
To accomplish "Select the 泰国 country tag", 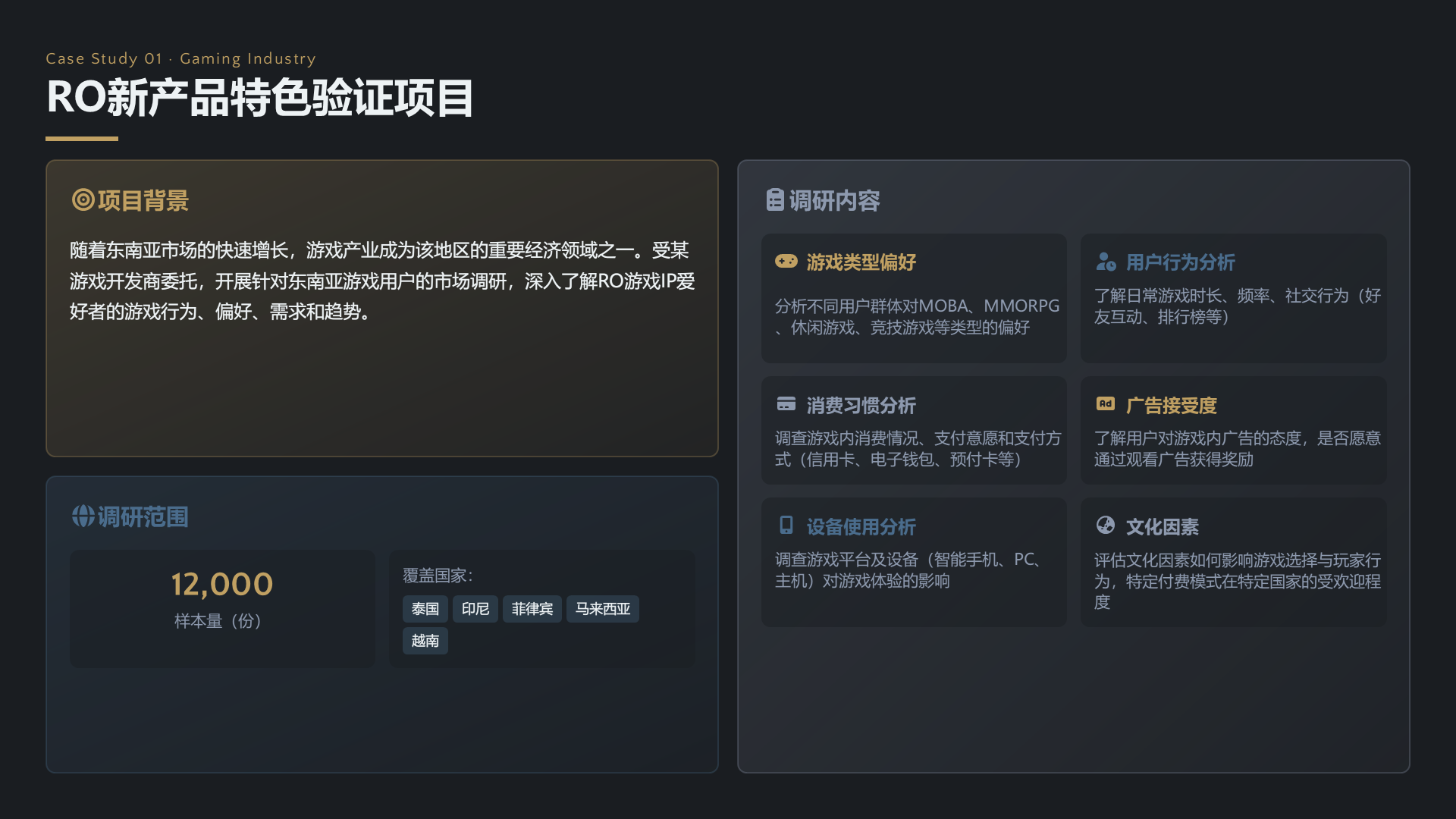I will click(425, 609).
